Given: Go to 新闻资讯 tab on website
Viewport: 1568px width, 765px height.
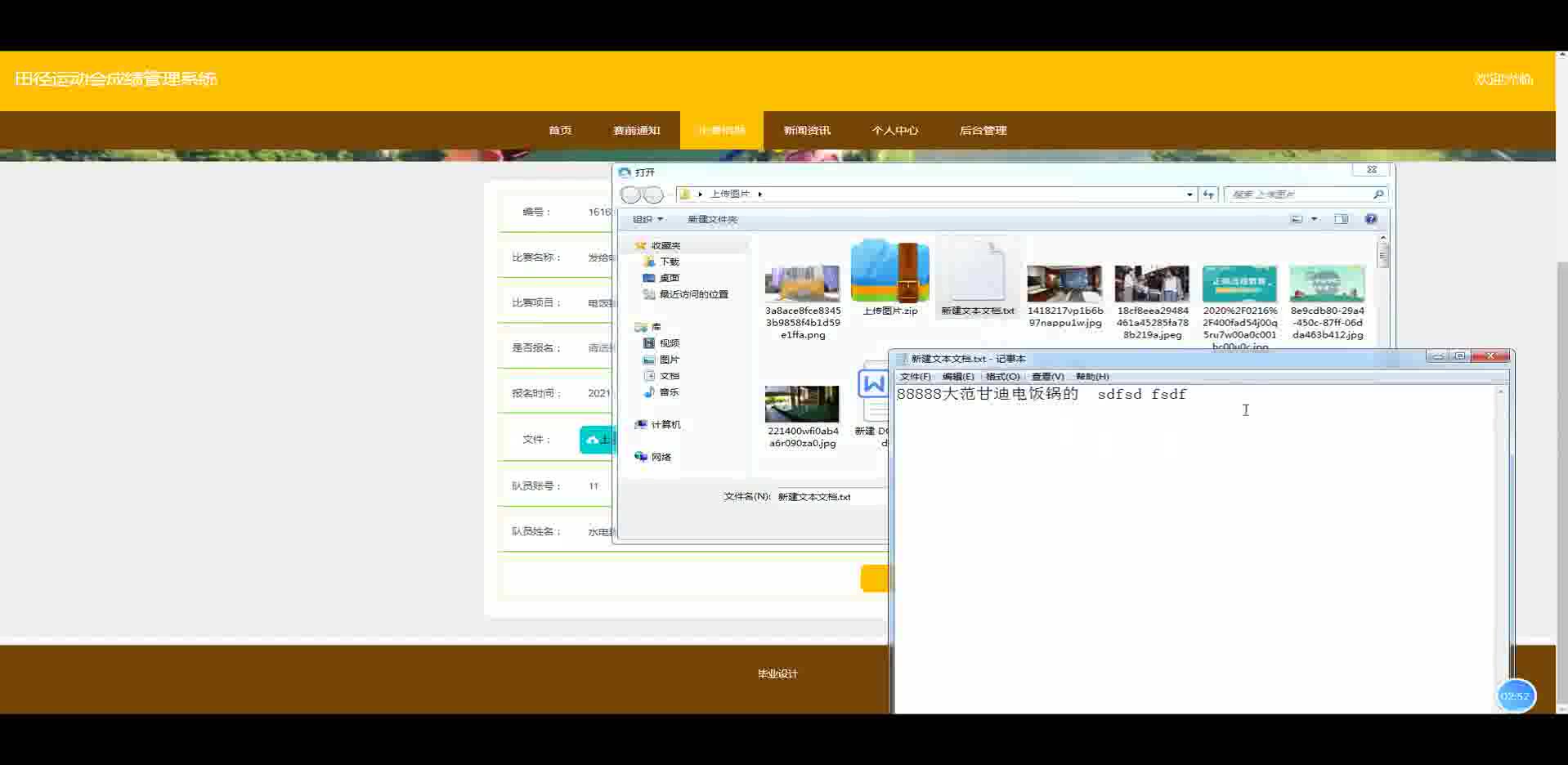Looking at the screenshot, I should pyautogui.click(x=806, y=131).
